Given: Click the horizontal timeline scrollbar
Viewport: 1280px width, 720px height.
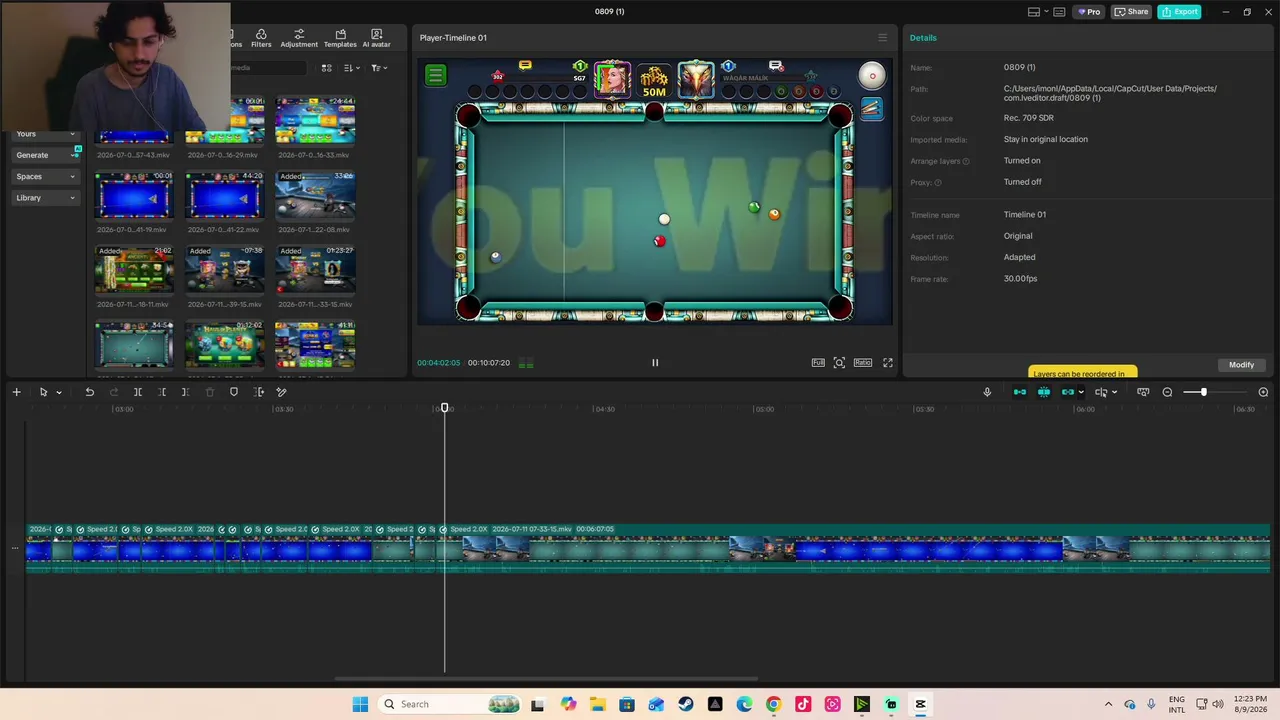Looking at the screenshot, I should point(546,678).
